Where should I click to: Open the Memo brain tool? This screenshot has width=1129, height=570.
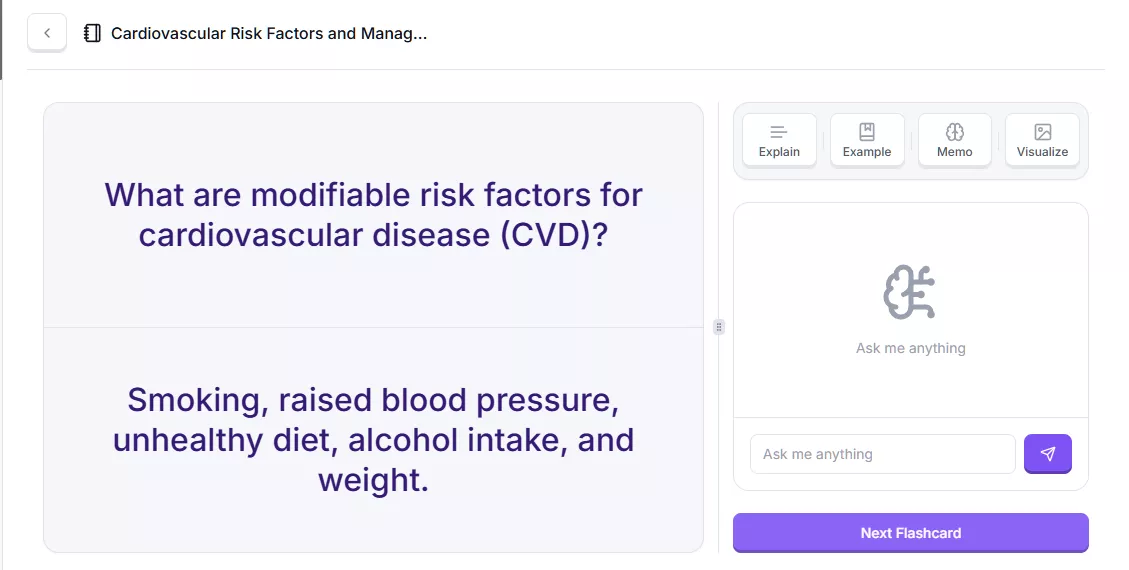click(x=954, y=140)
